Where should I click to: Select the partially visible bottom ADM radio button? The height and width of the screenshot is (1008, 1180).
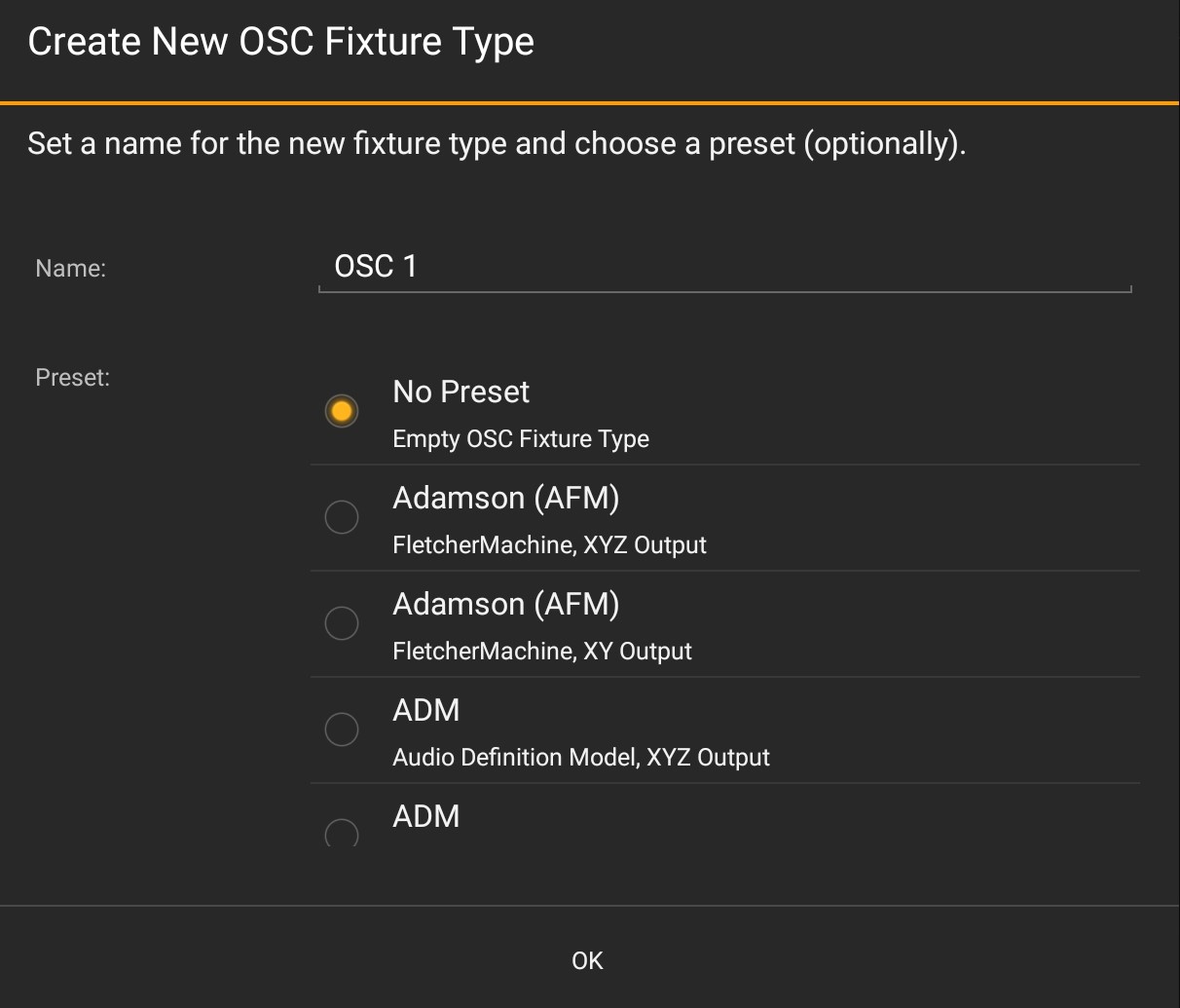(x=341, y=834)
